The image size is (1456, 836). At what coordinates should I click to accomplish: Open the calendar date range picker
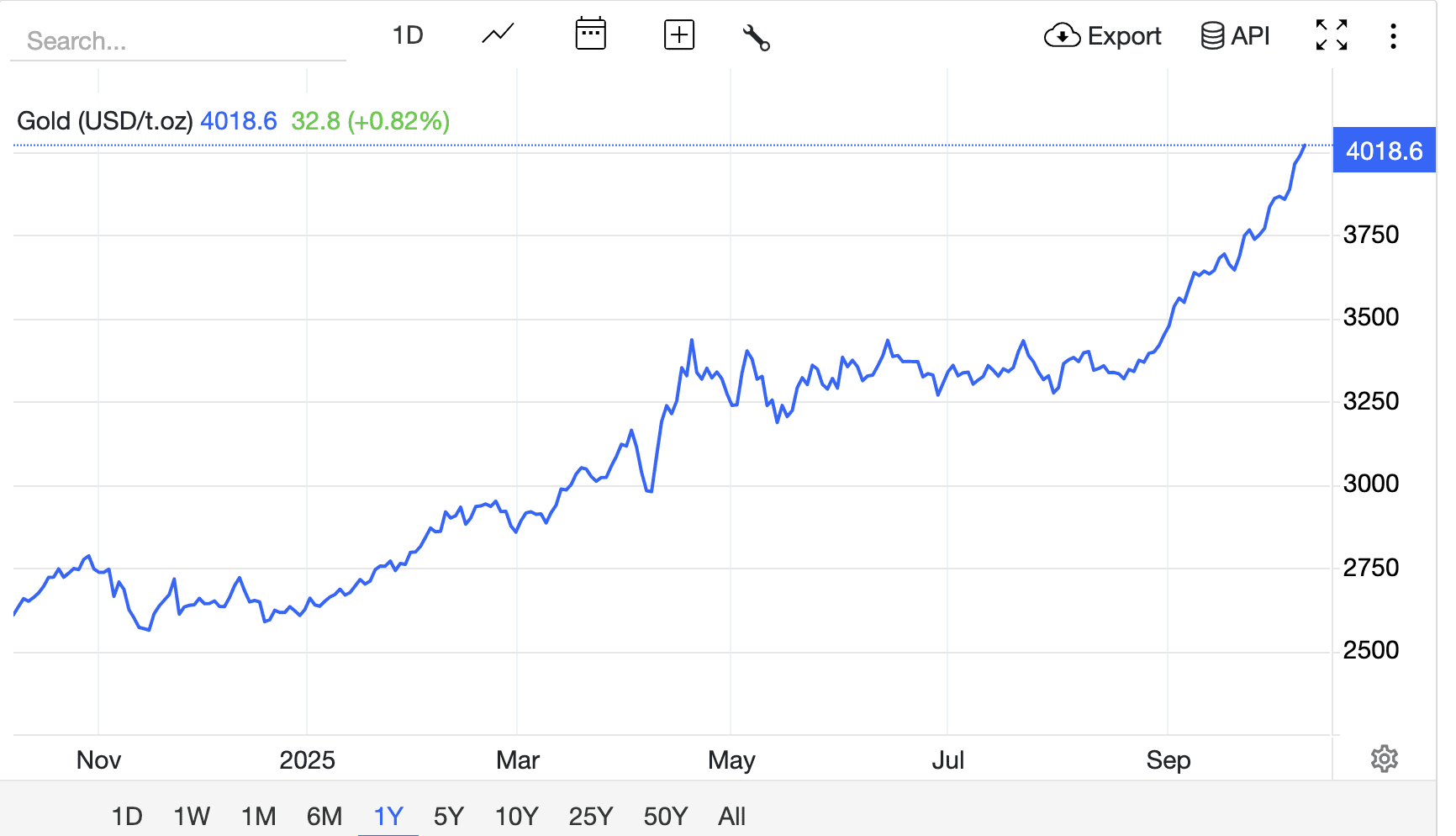click(590, 35)
